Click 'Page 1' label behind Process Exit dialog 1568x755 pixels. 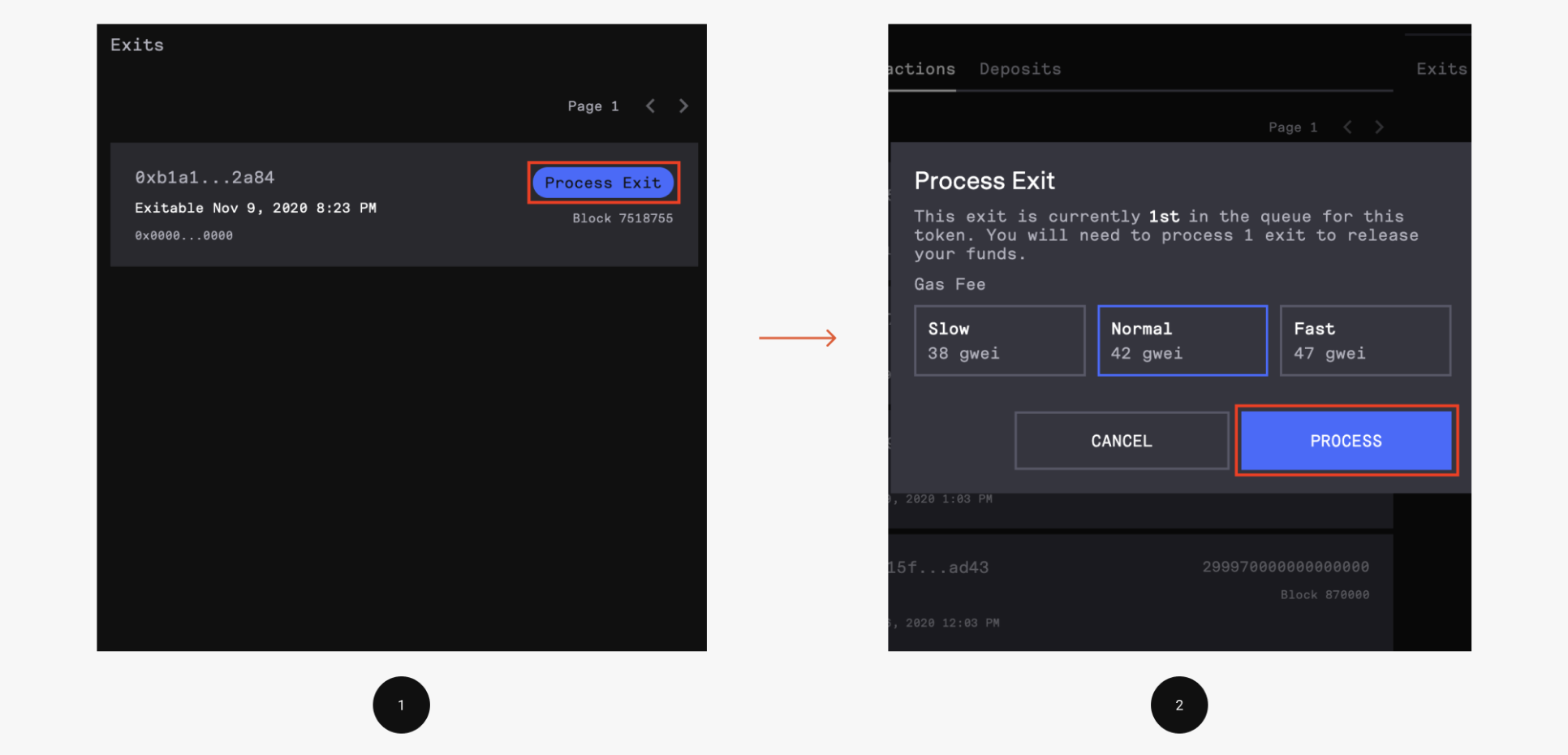(1293, 127)
